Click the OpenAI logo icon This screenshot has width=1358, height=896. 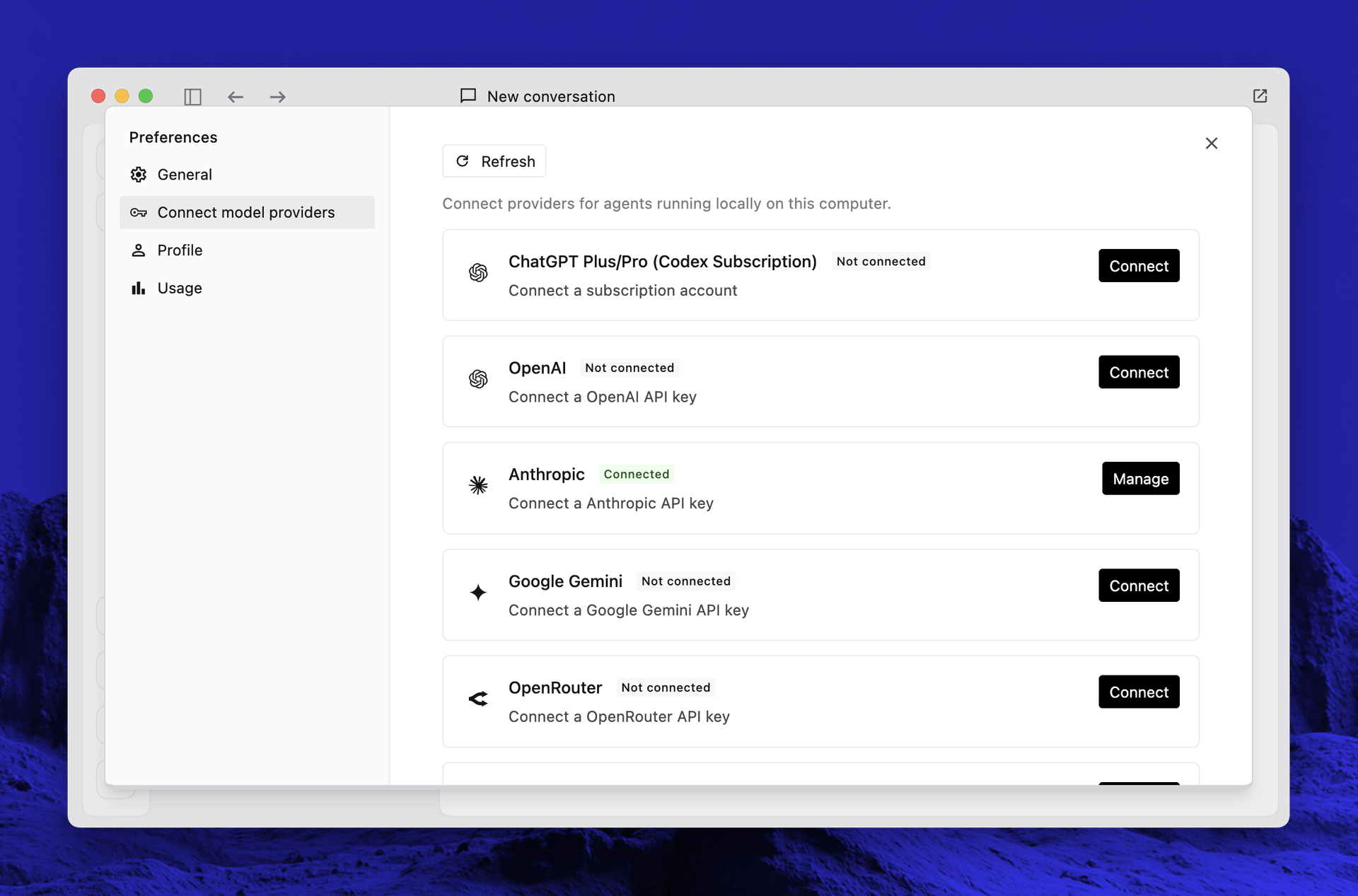[x=478, y=379]
